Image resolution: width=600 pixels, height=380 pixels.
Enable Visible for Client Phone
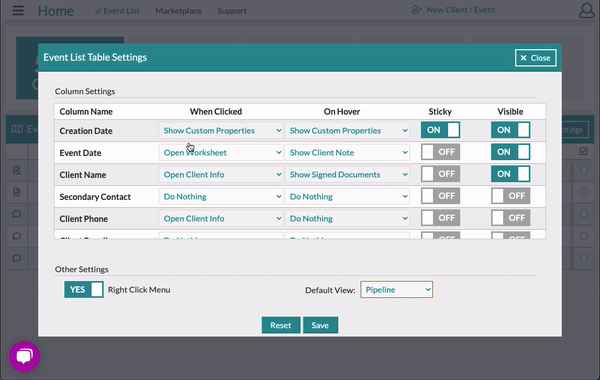510,218
